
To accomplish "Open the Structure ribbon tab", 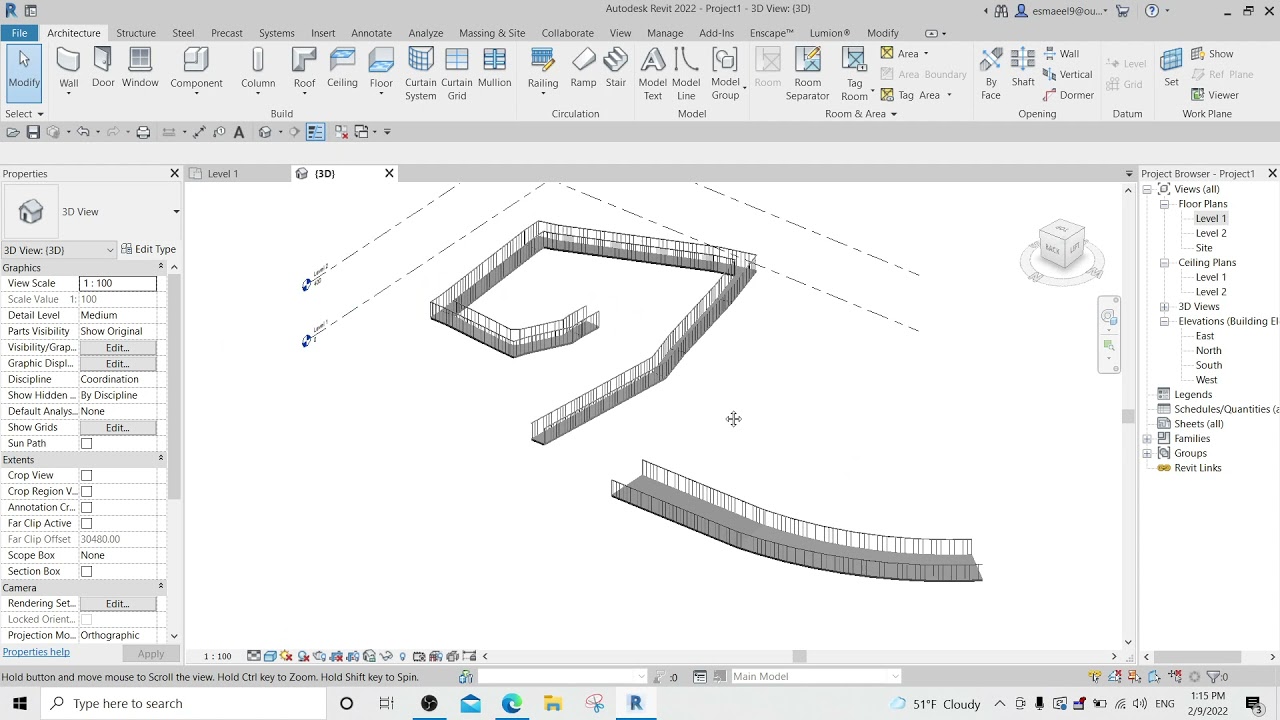I will click(135, 33).
